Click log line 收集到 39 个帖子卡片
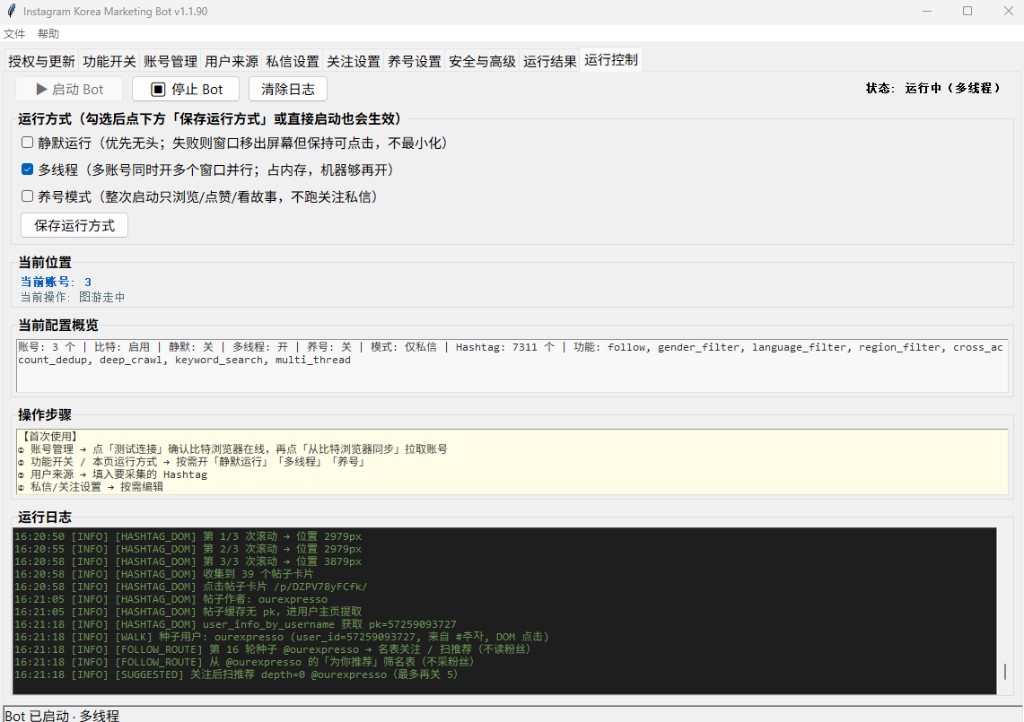Screen dimensions: 1024x722 click(x=163, y=574)
